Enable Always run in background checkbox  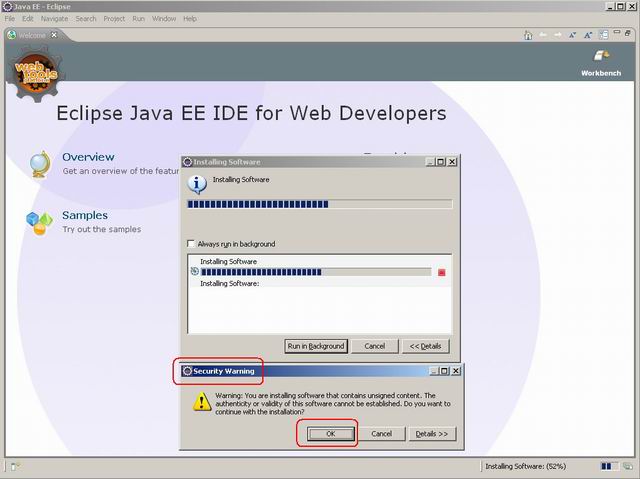[x=192, y=244]
